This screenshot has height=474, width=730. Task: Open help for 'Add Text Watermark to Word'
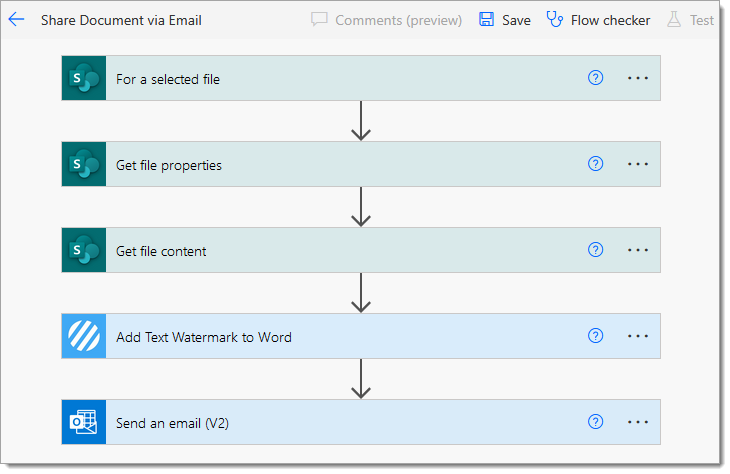click(x=595, y=336)
